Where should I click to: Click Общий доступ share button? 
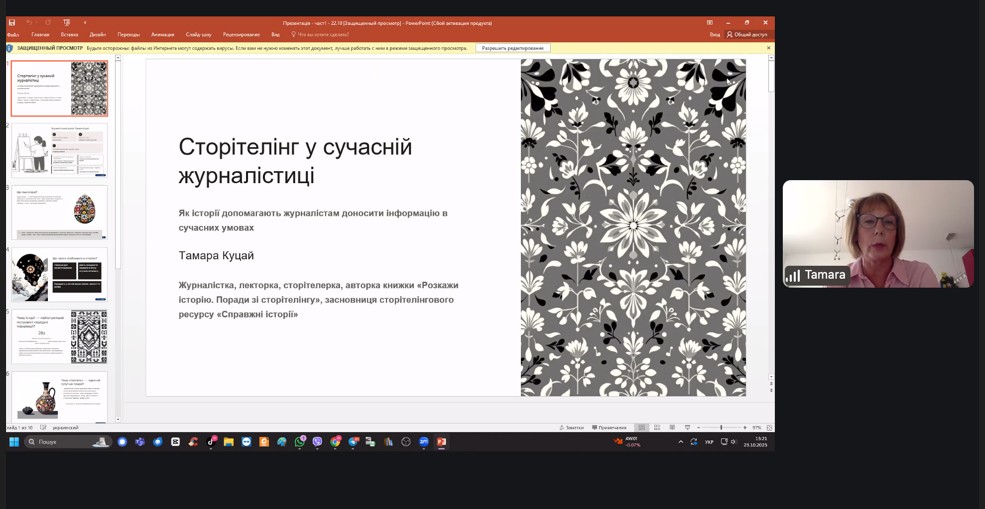(x=748, y=34)
